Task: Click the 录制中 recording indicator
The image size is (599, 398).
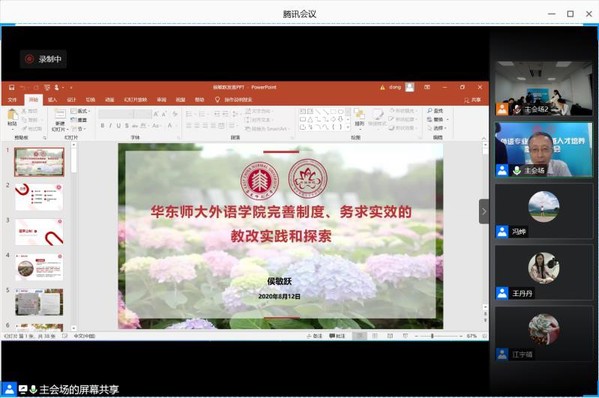Action: [x=43, y=59]
